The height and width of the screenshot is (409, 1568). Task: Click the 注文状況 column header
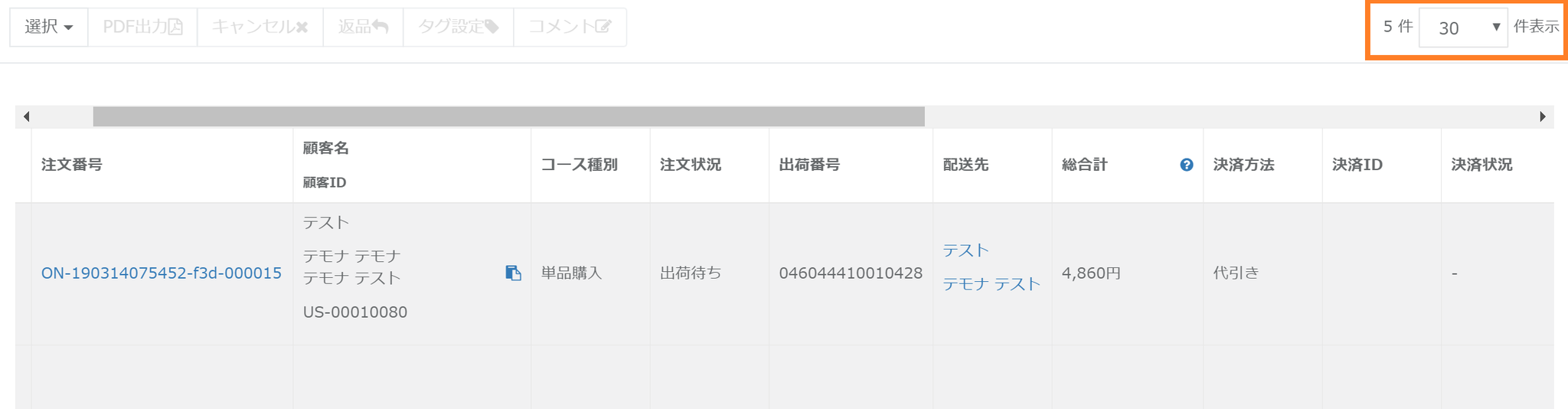691,165
